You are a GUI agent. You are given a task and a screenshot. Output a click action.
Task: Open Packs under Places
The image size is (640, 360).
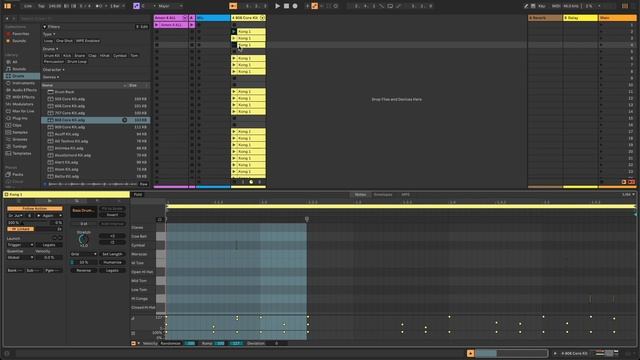18,175
